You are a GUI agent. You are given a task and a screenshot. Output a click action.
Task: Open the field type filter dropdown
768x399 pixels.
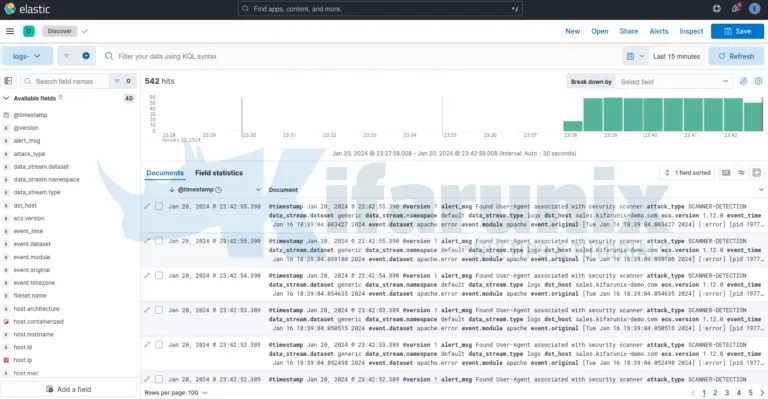tap(122, 81)
